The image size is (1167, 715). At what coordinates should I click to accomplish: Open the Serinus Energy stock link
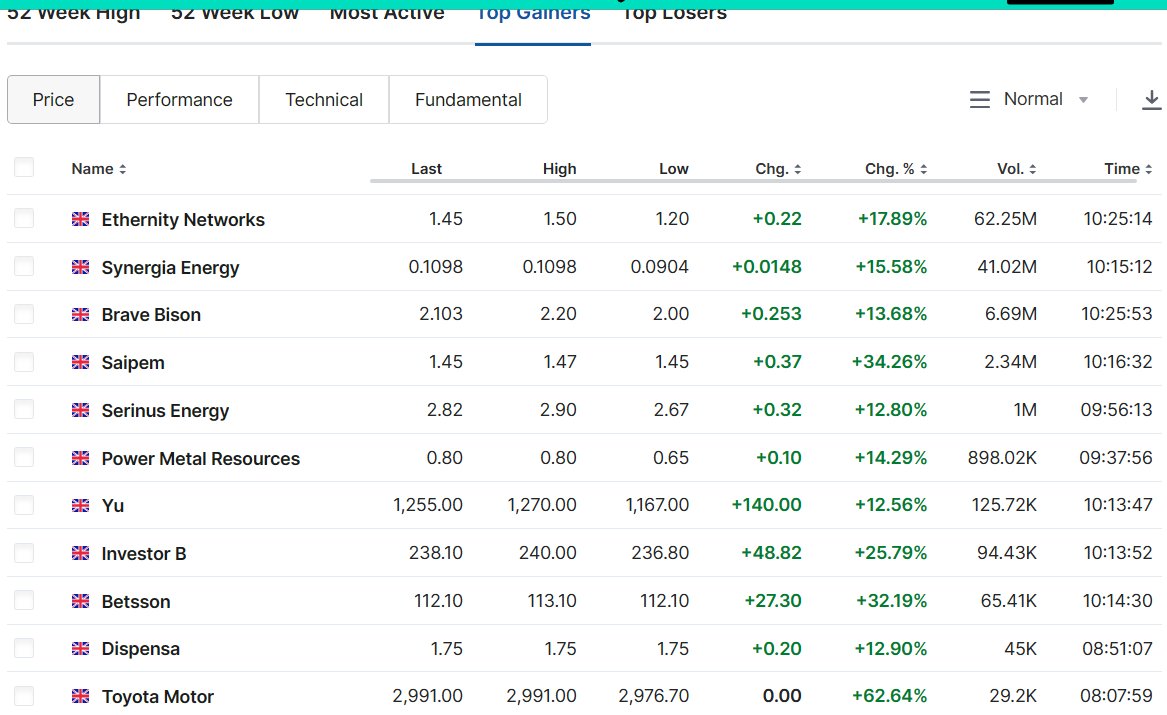coord(165,411)
